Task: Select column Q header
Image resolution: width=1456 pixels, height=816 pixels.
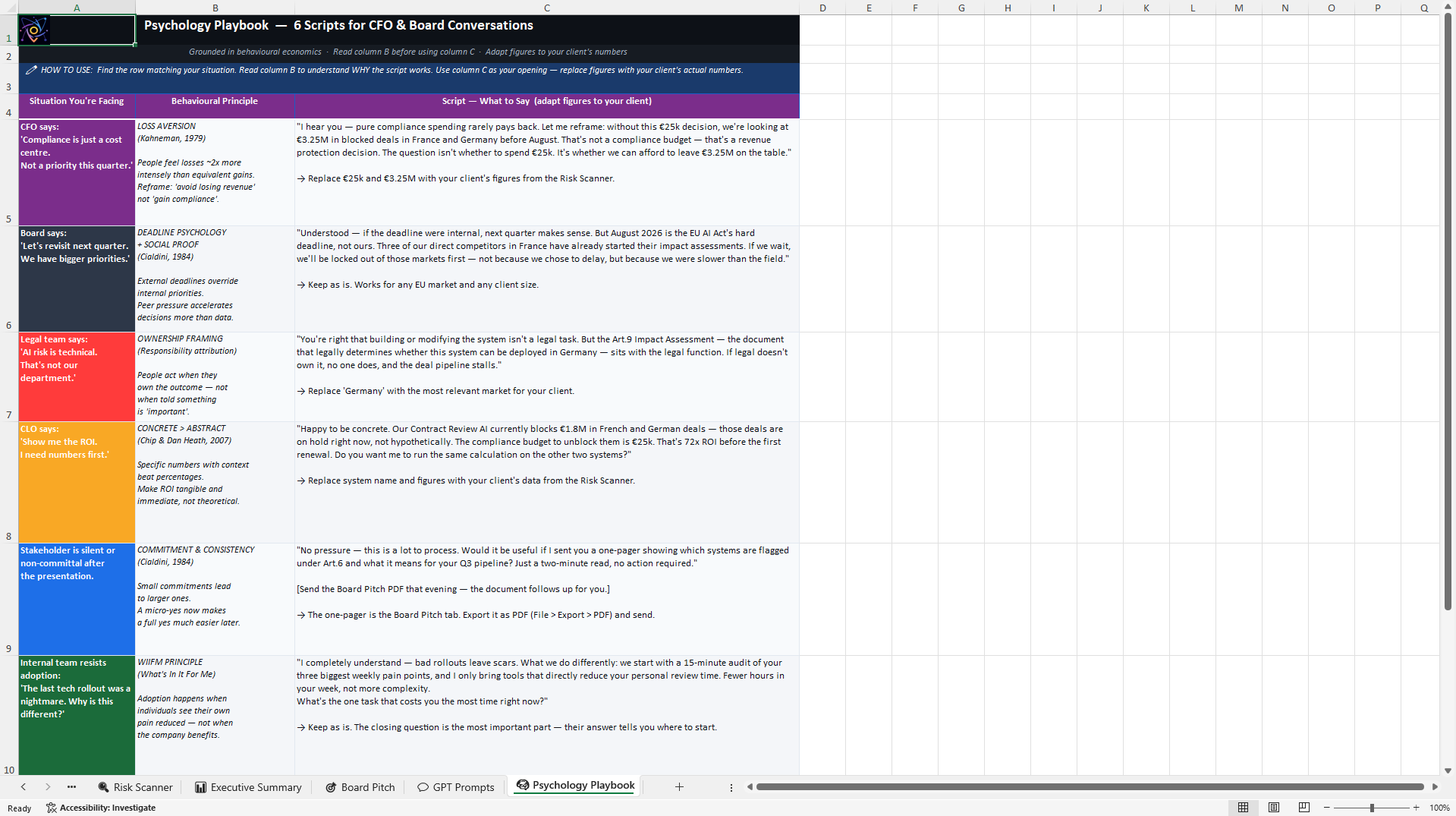Action: pos(1424,8)
